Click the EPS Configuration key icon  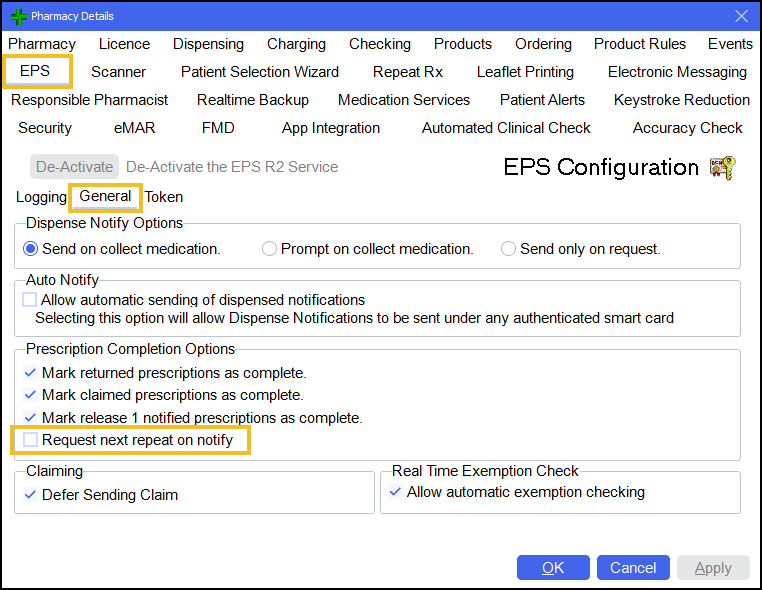pos(722,167)
